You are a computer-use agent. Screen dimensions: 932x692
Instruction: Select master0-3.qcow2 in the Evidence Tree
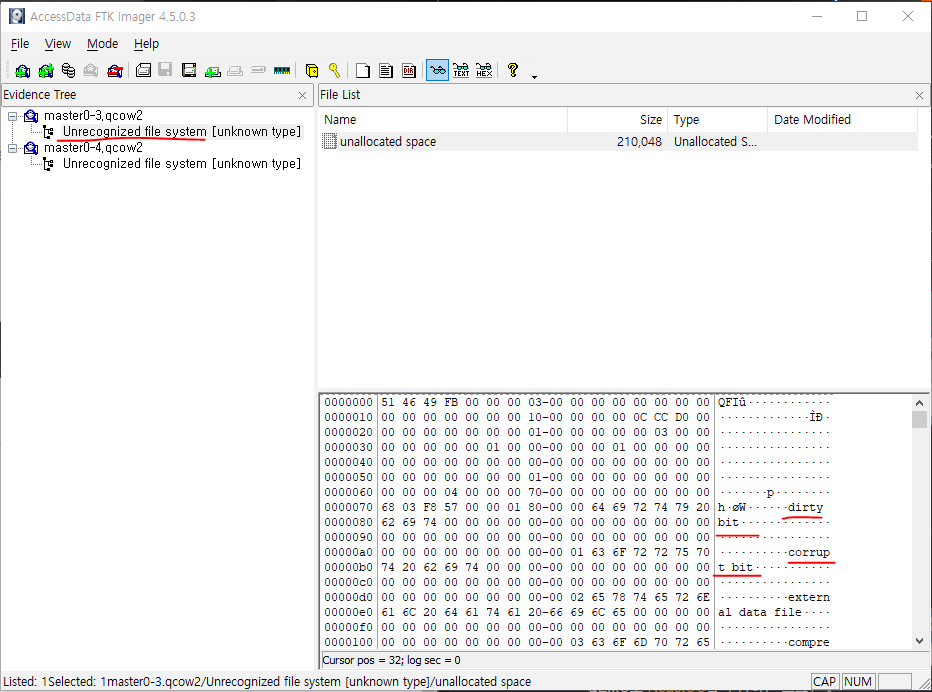[x=93, y=115]
